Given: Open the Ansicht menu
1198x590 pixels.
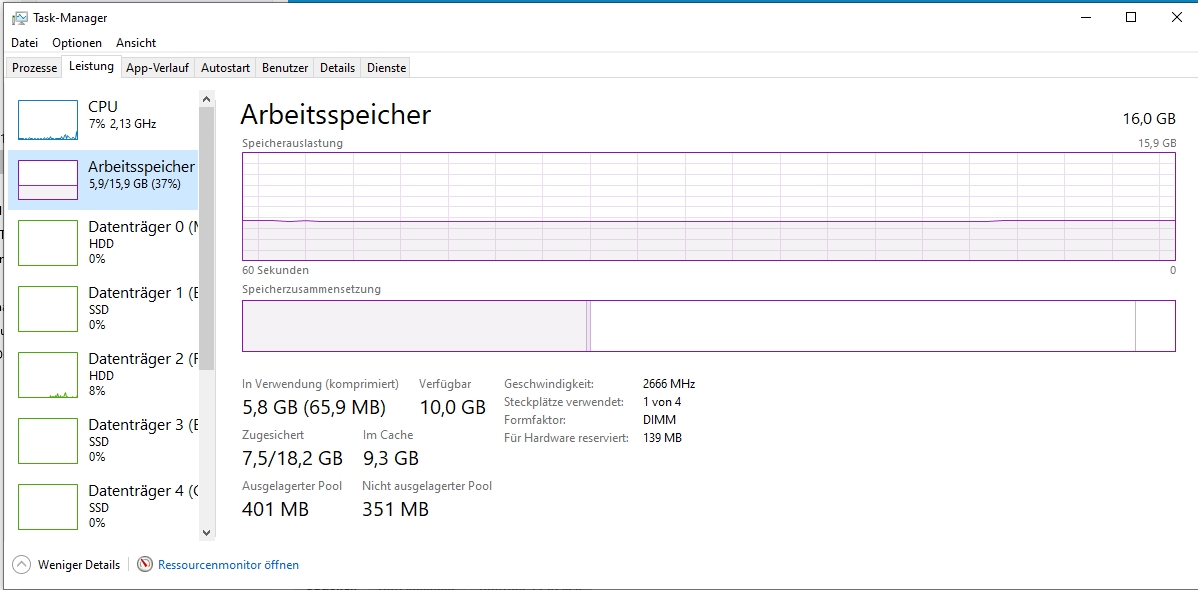Looking at the screenshot, I should (136, 43).
